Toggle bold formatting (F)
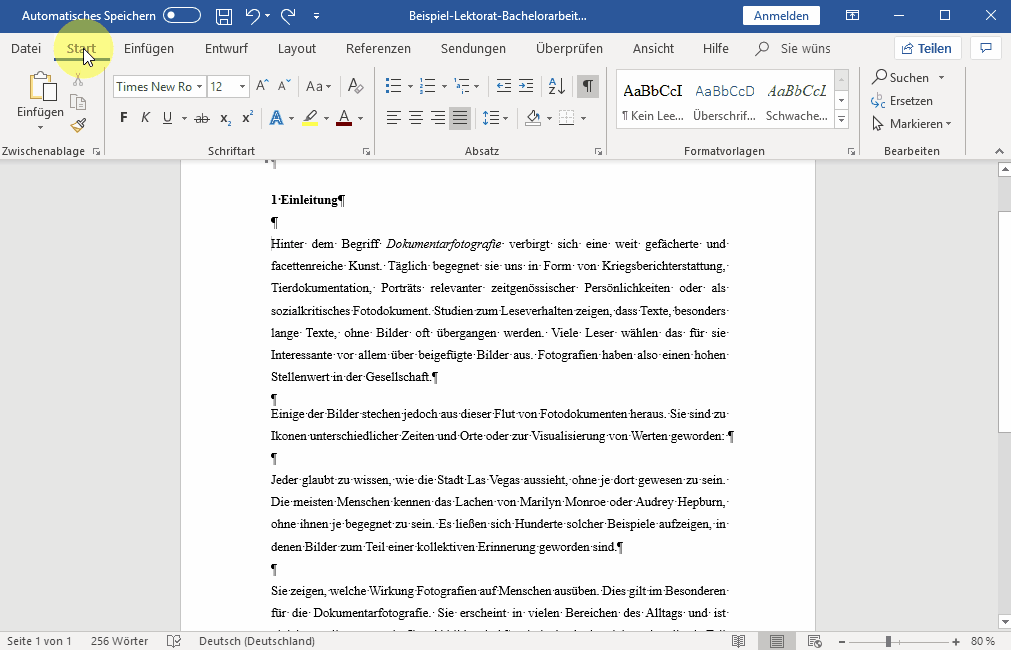The width and height of the screenshot is (1011, 650). 124,118
